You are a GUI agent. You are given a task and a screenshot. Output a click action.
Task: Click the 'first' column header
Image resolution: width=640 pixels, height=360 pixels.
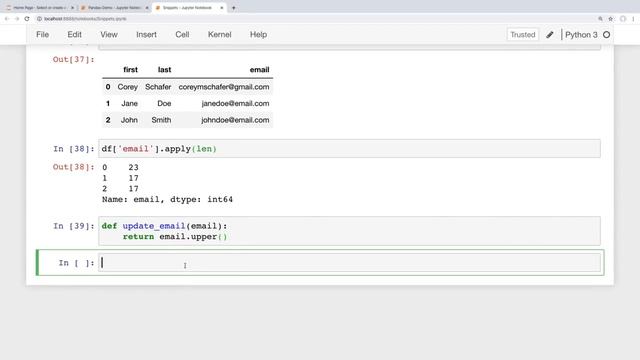click(x=131, y=70)
